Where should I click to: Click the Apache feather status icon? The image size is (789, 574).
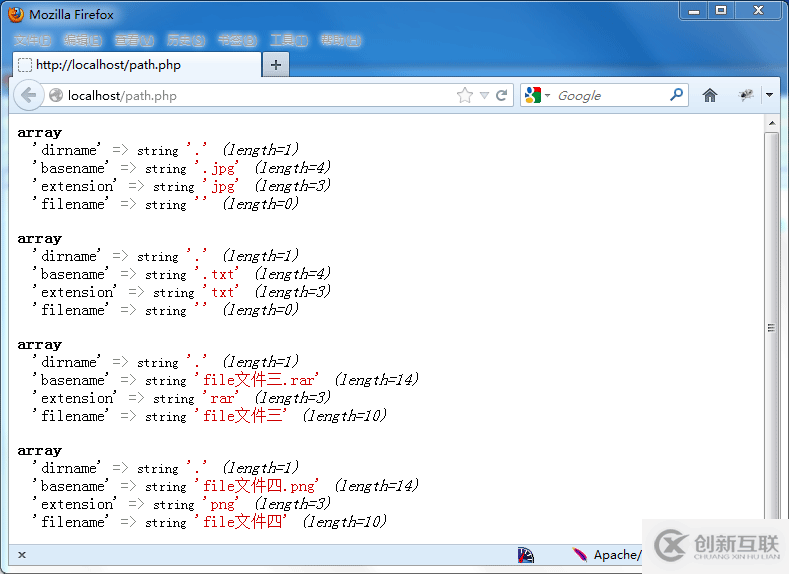pos(580,555)
